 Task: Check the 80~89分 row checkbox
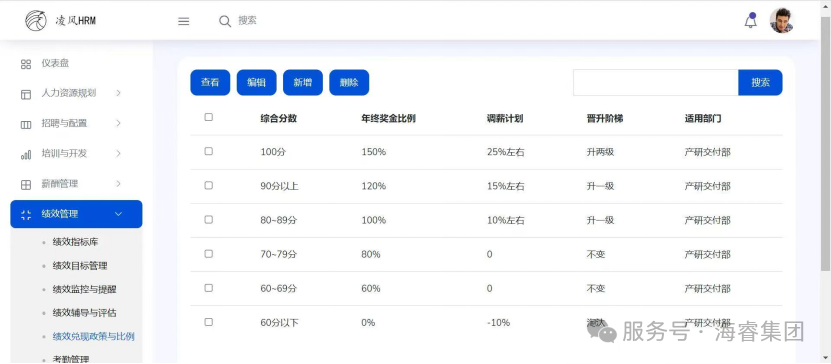click(208, 219)
